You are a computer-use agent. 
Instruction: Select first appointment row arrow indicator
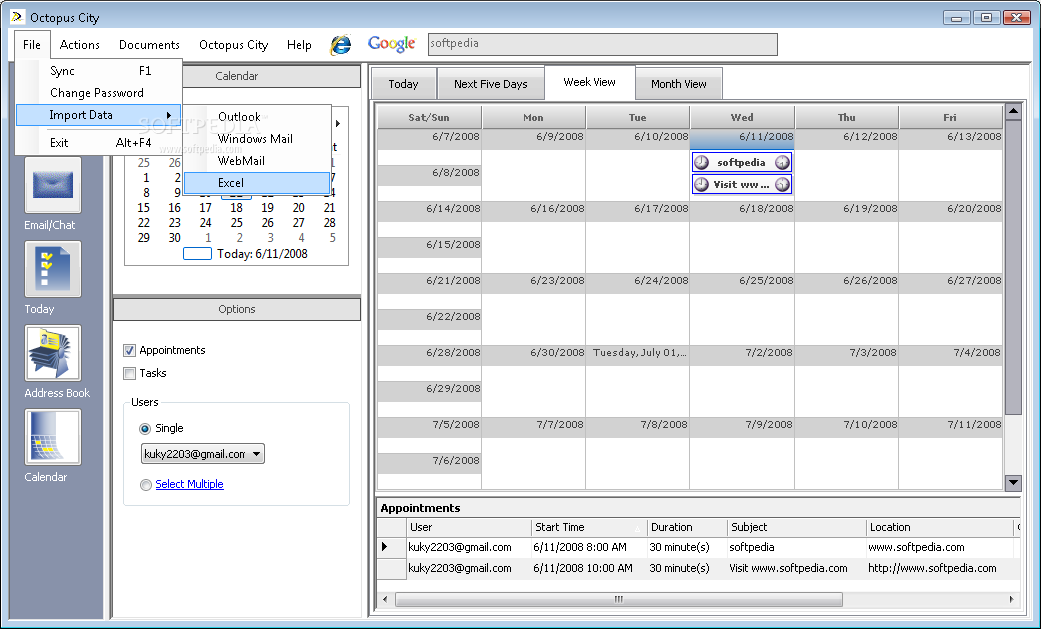point(385,547)
